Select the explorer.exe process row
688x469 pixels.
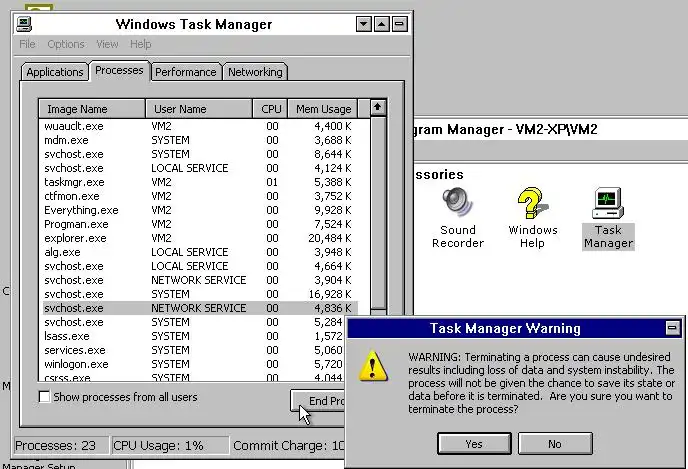pos(200,238)
